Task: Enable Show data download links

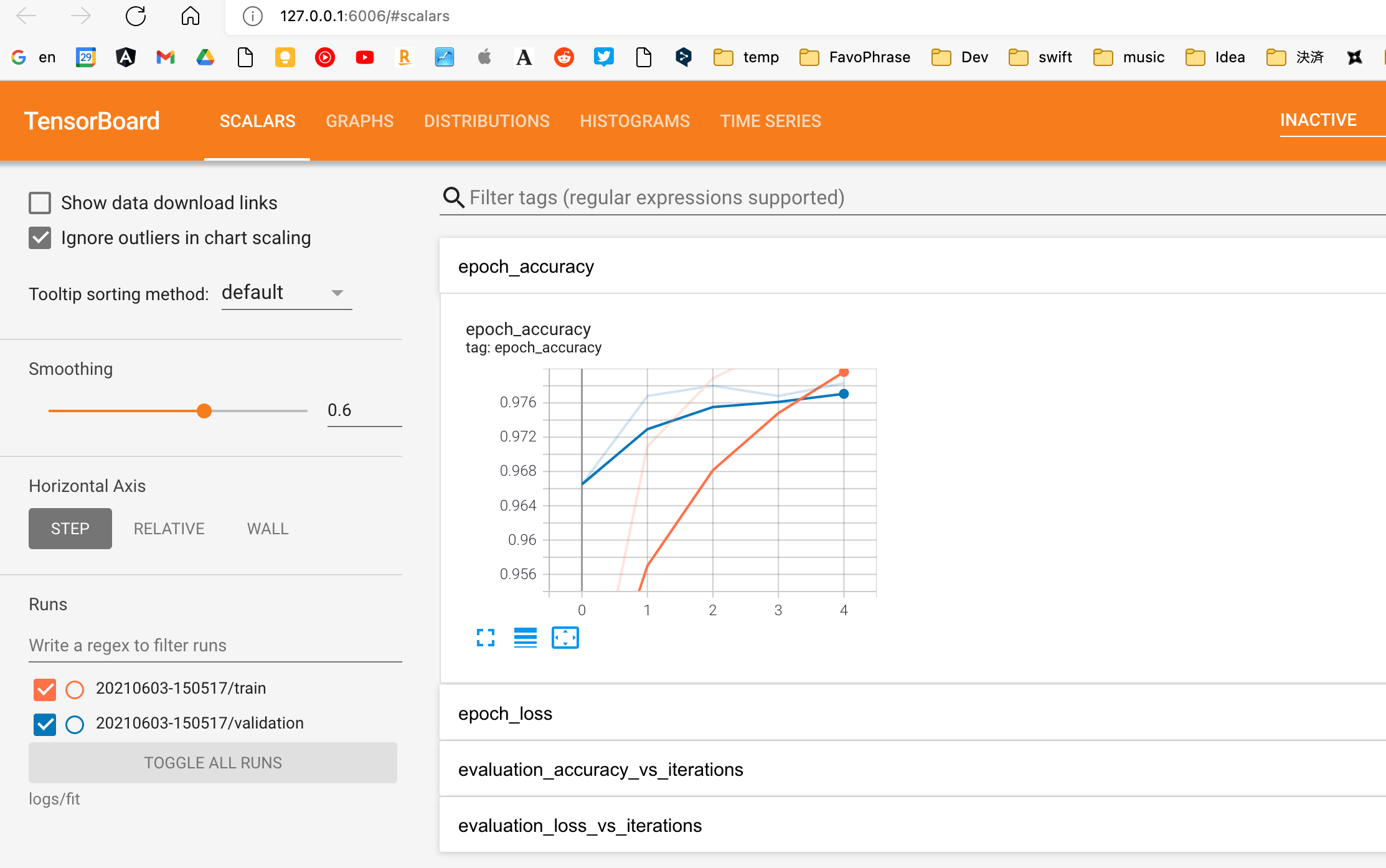Action: (x=40, y=203)
